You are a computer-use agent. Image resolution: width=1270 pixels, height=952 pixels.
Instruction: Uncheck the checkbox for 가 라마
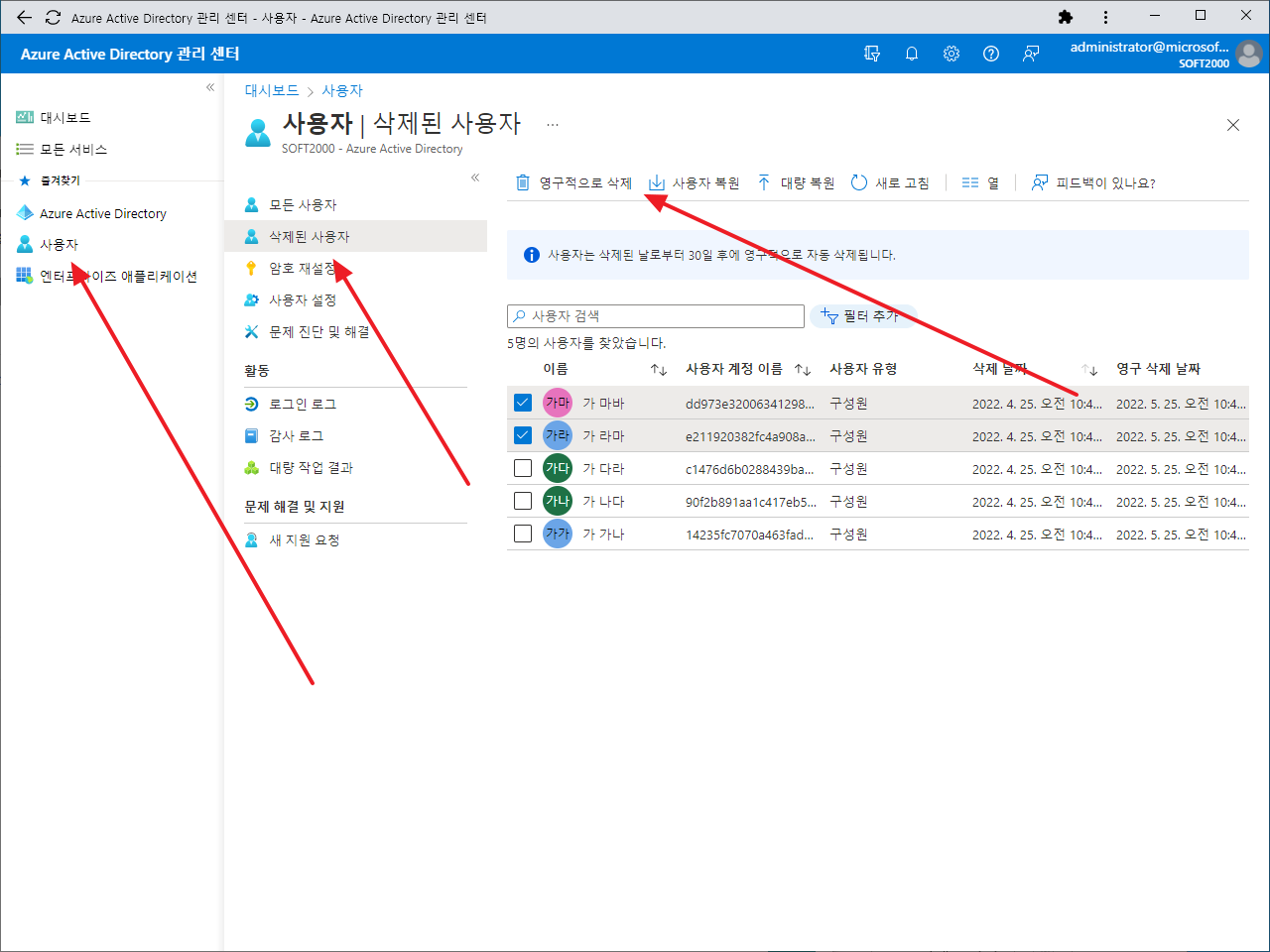click(523, 435)
